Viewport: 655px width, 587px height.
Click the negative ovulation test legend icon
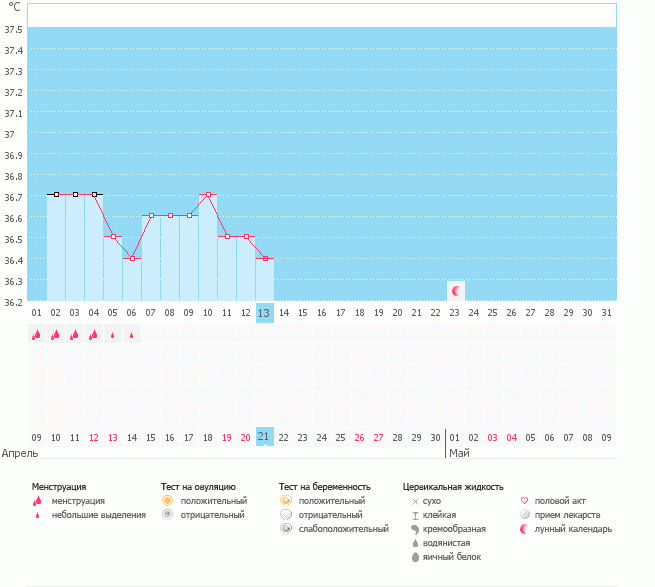168,514
